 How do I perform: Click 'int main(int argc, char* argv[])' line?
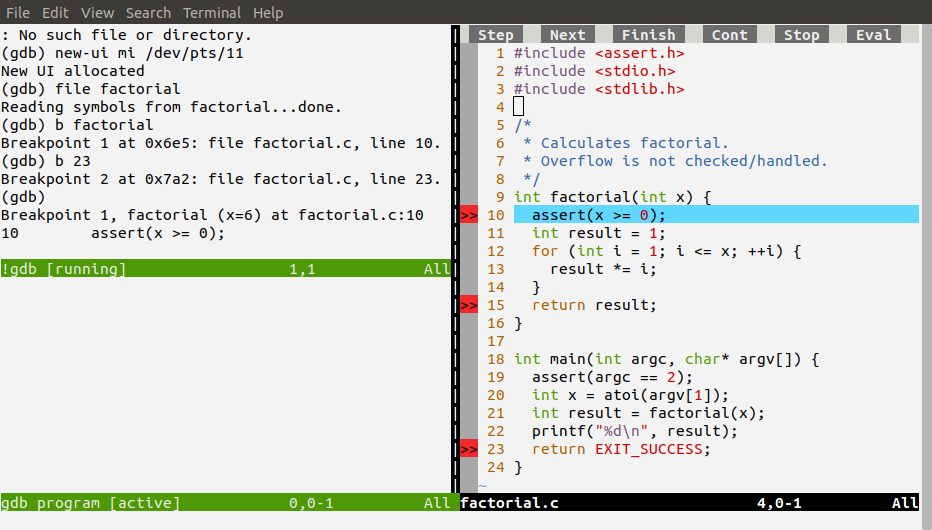[x=666, y=359]
